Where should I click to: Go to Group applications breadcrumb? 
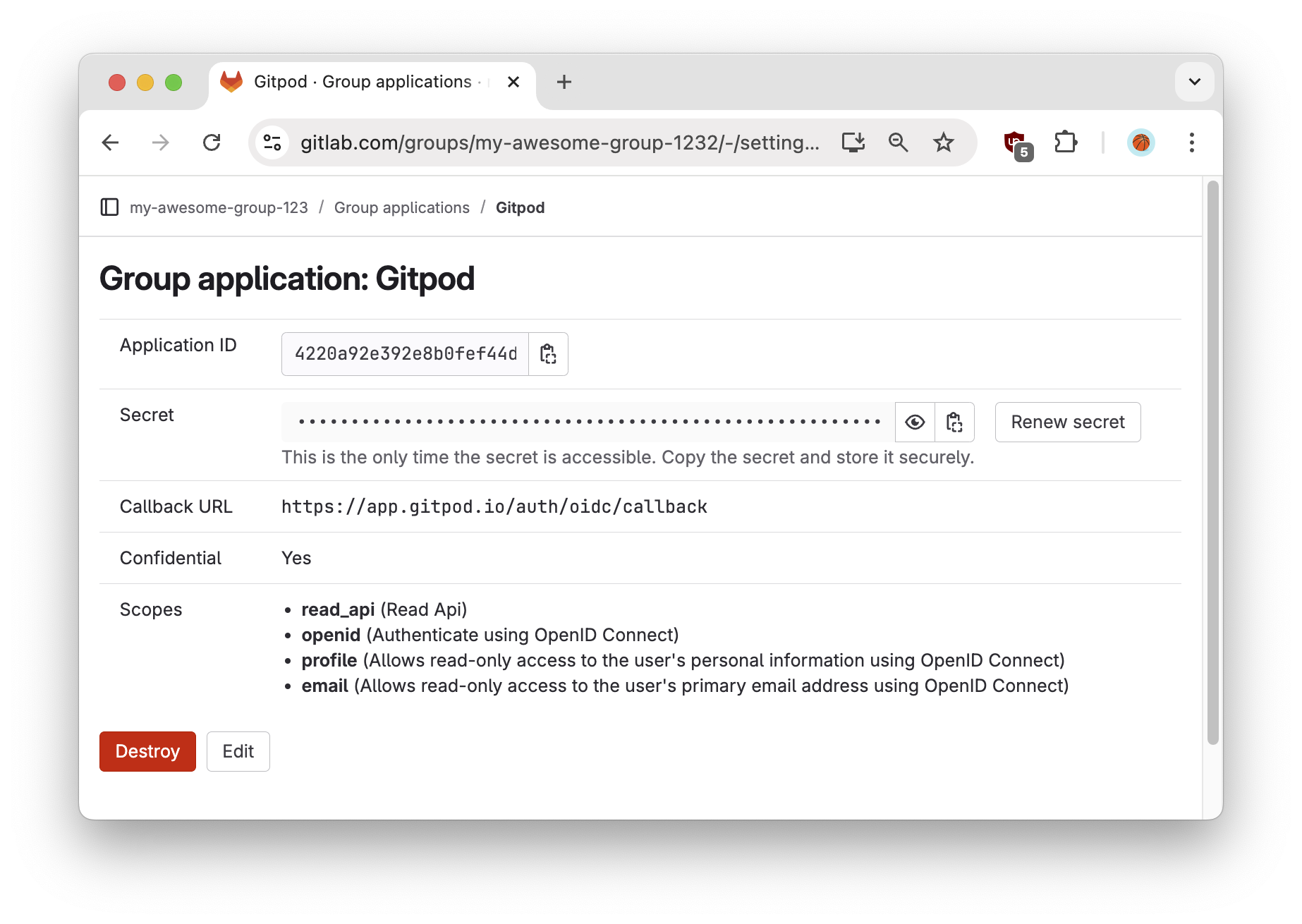402,207
